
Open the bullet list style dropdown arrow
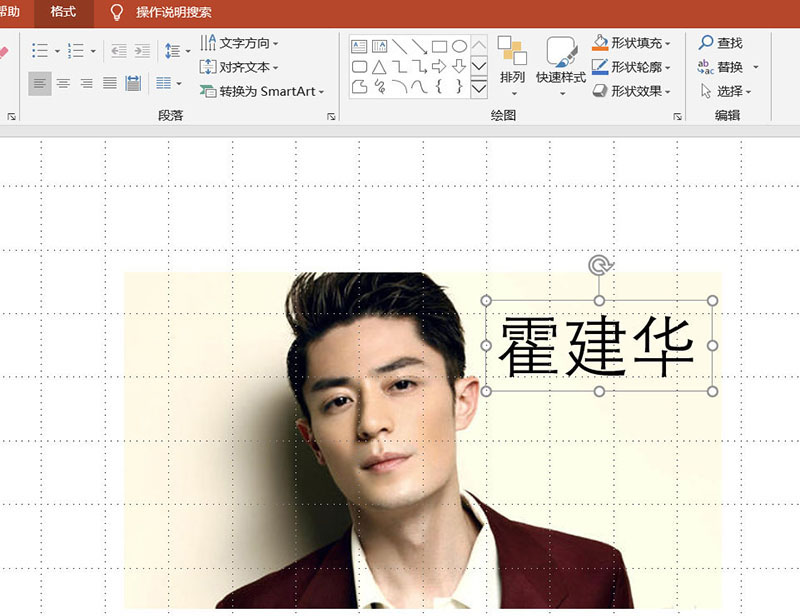57,51
